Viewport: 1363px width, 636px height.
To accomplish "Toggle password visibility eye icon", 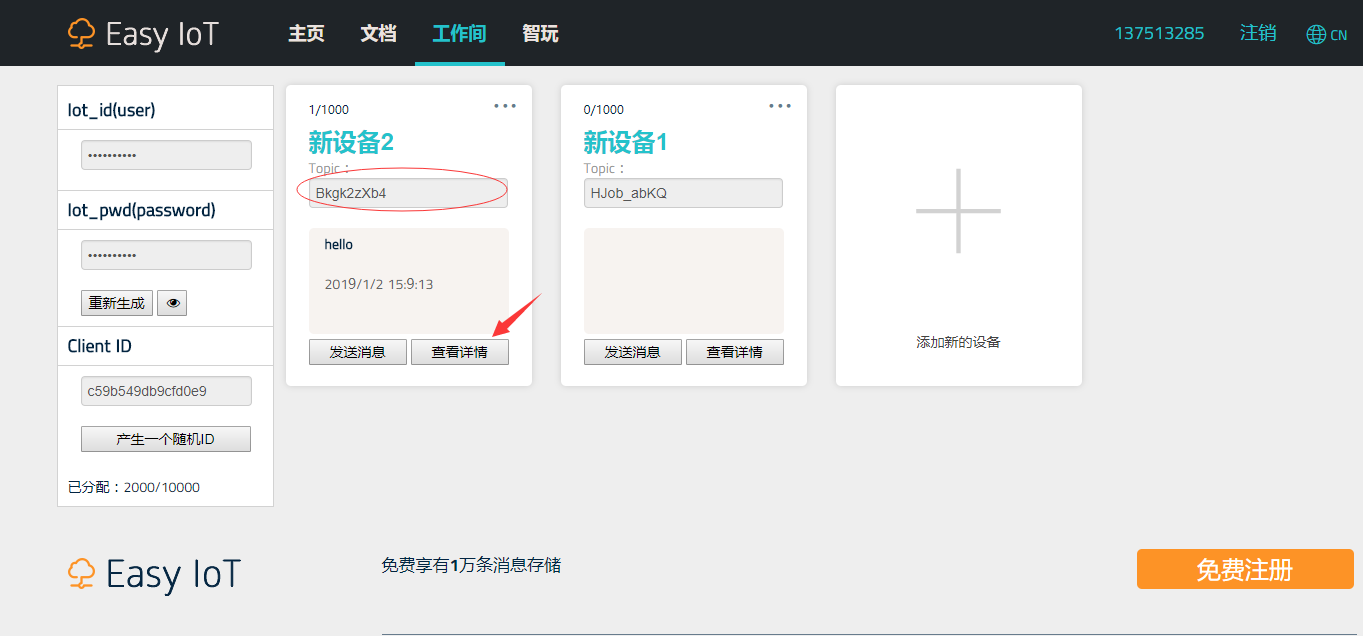I will coord(172,303).
